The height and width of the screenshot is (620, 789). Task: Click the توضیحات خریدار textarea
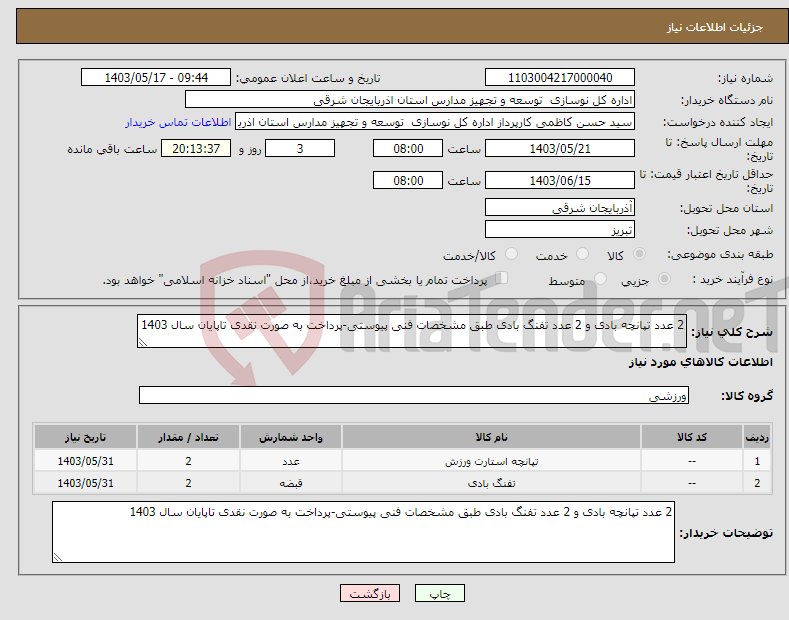pos(363,532)
